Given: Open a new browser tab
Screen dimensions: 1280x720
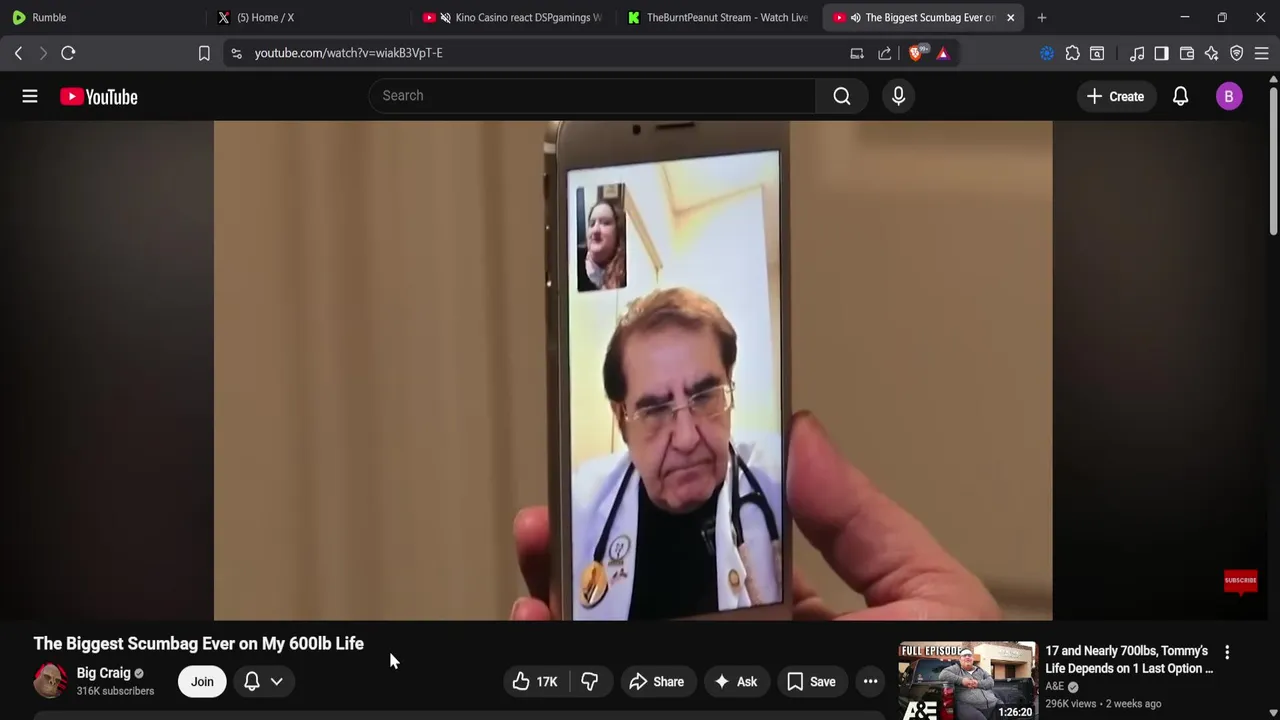Looking at the screenshot, I should point(1042,17).
